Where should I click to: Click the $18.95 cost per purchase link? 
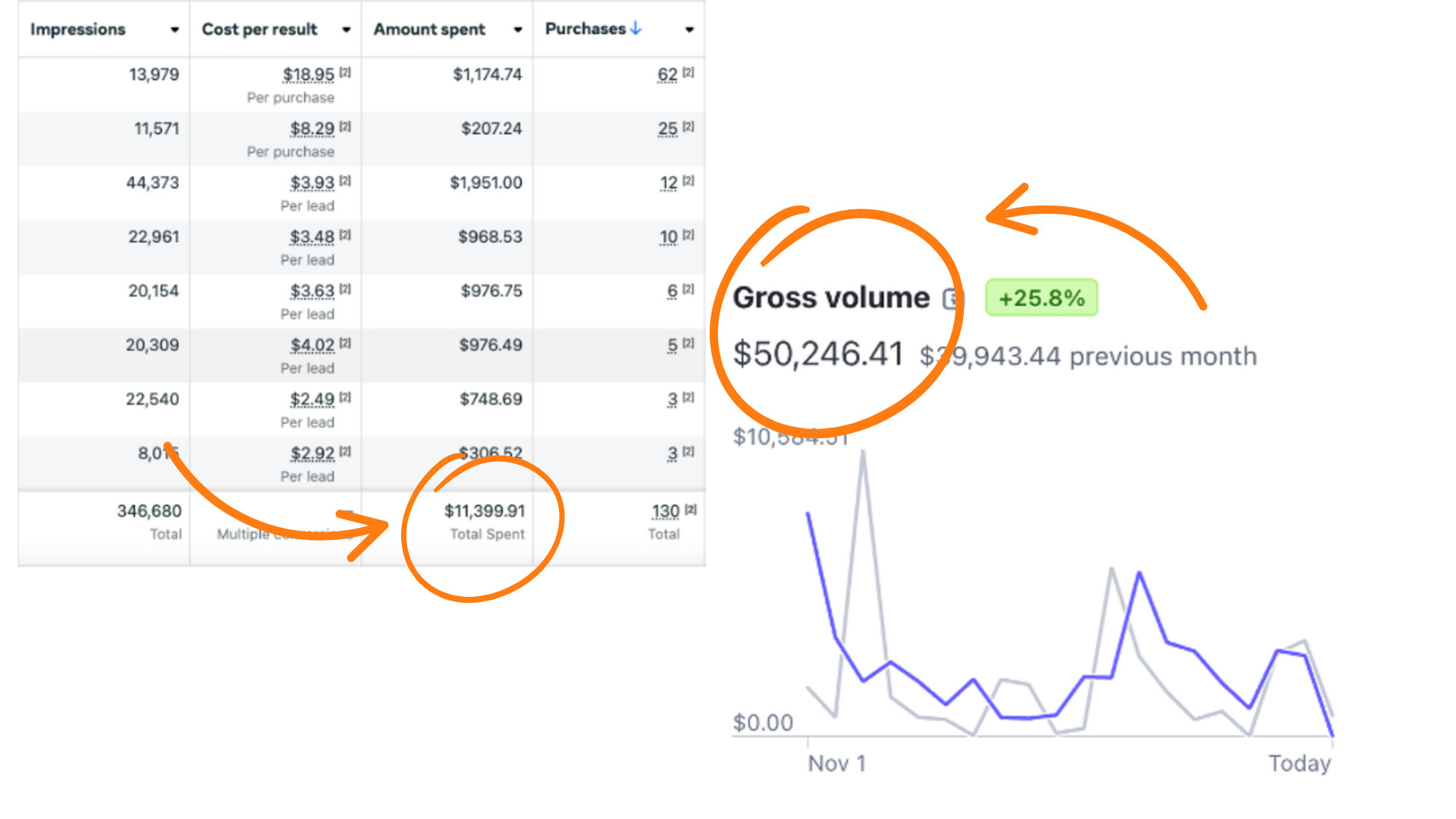308,75
